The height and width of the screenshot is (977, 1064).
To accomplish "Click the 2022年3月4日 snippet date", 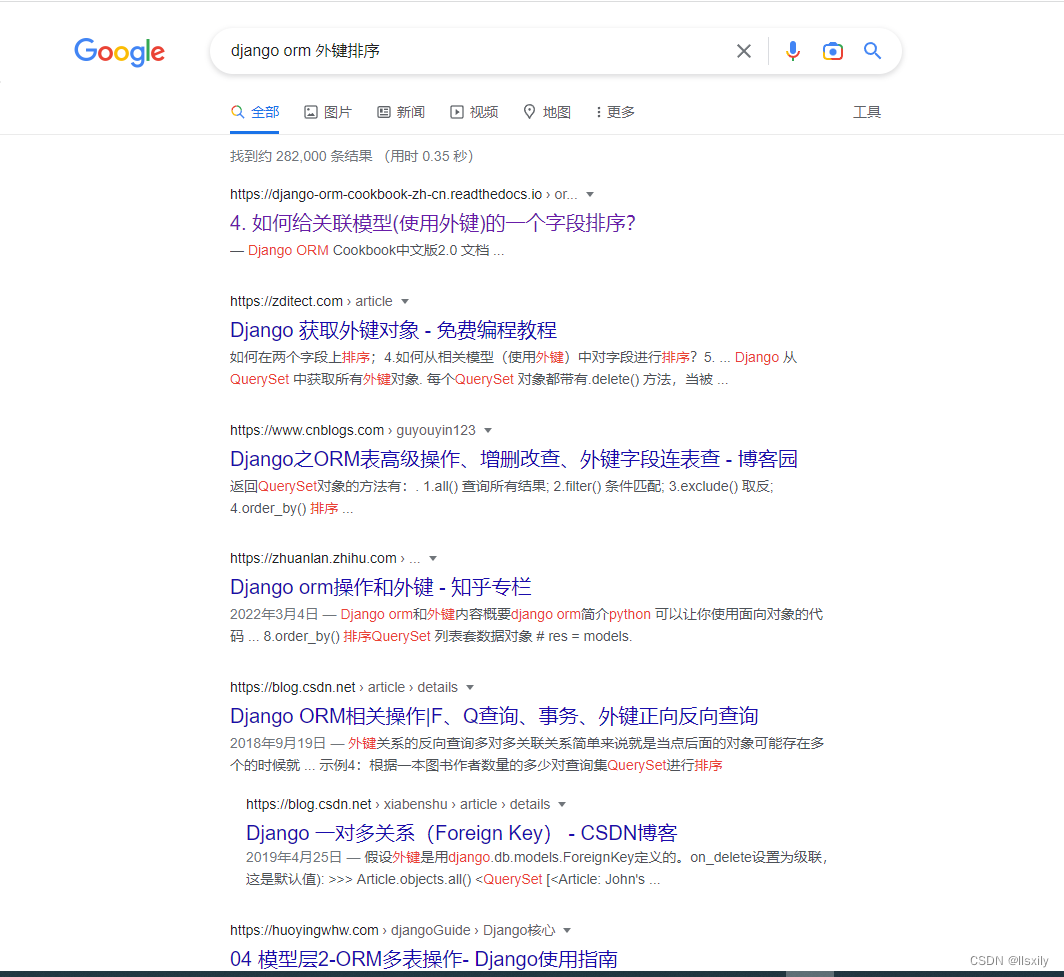I will coord(274,614).
